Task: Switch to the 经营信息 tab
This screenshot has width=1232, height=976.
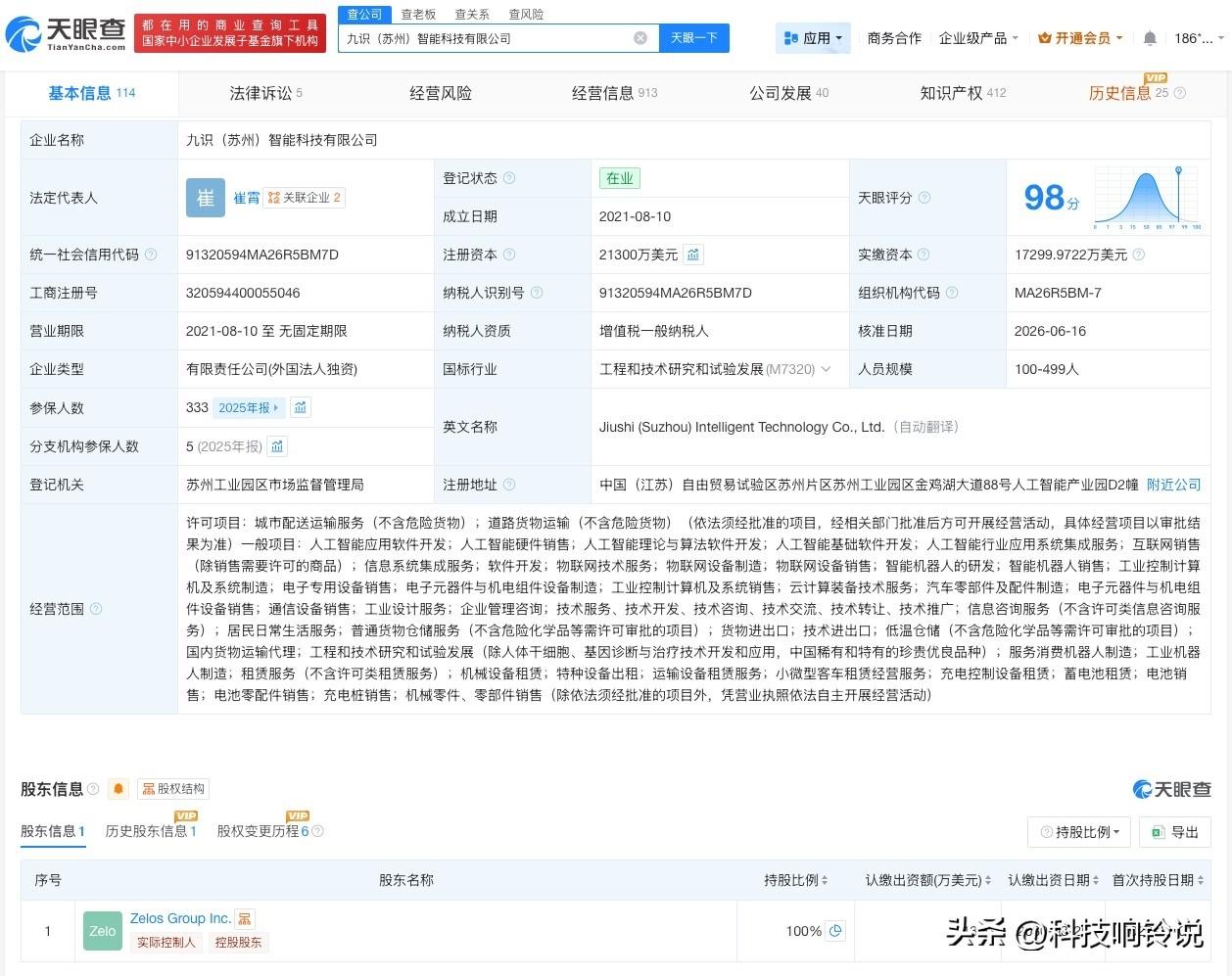Action: click(614, 93)
